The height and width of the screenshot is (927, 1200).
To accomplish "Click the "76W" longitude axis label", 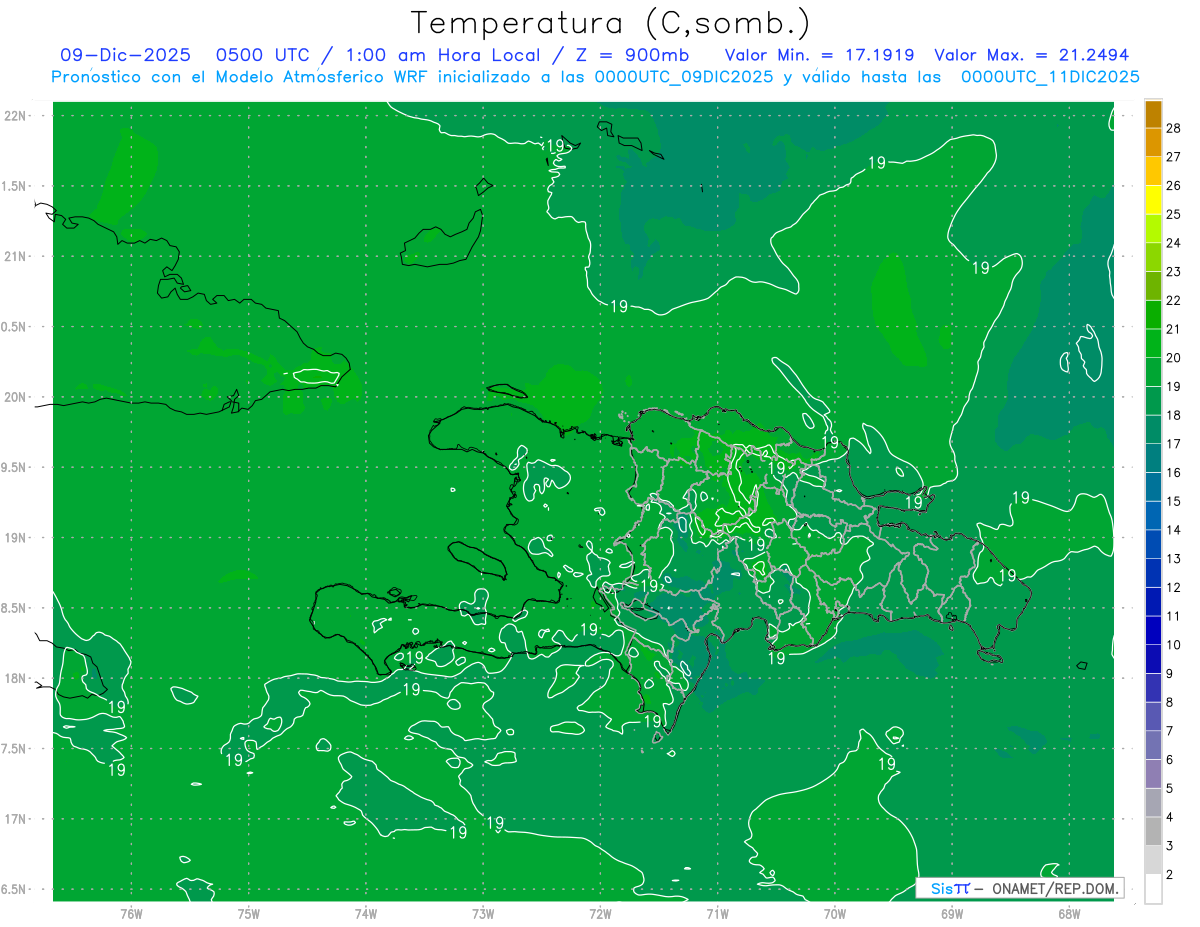I will (131, 914).
